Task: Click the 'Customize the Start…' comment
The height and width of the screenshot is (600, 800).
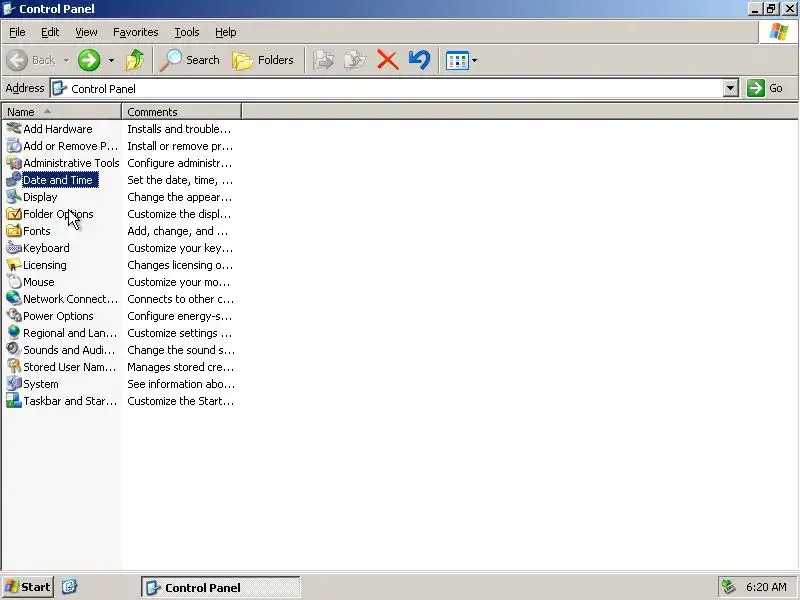Action: click(181, 401)
